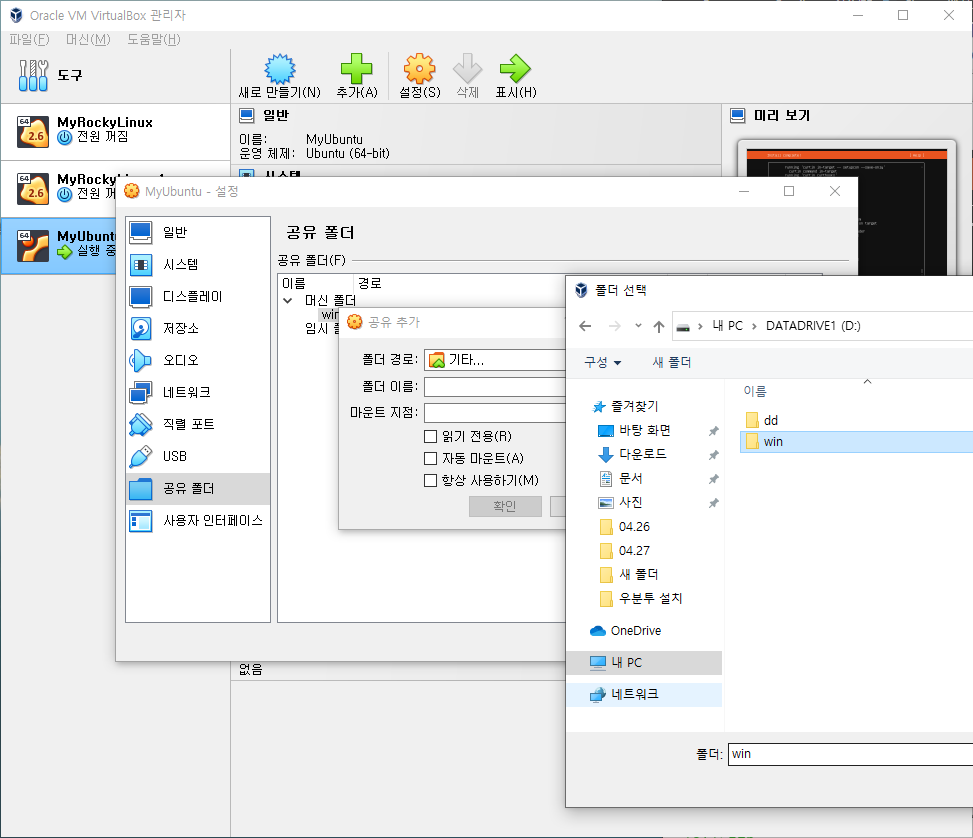Open 머신(M) menu

pyautogui.click(x=88, y=40)
